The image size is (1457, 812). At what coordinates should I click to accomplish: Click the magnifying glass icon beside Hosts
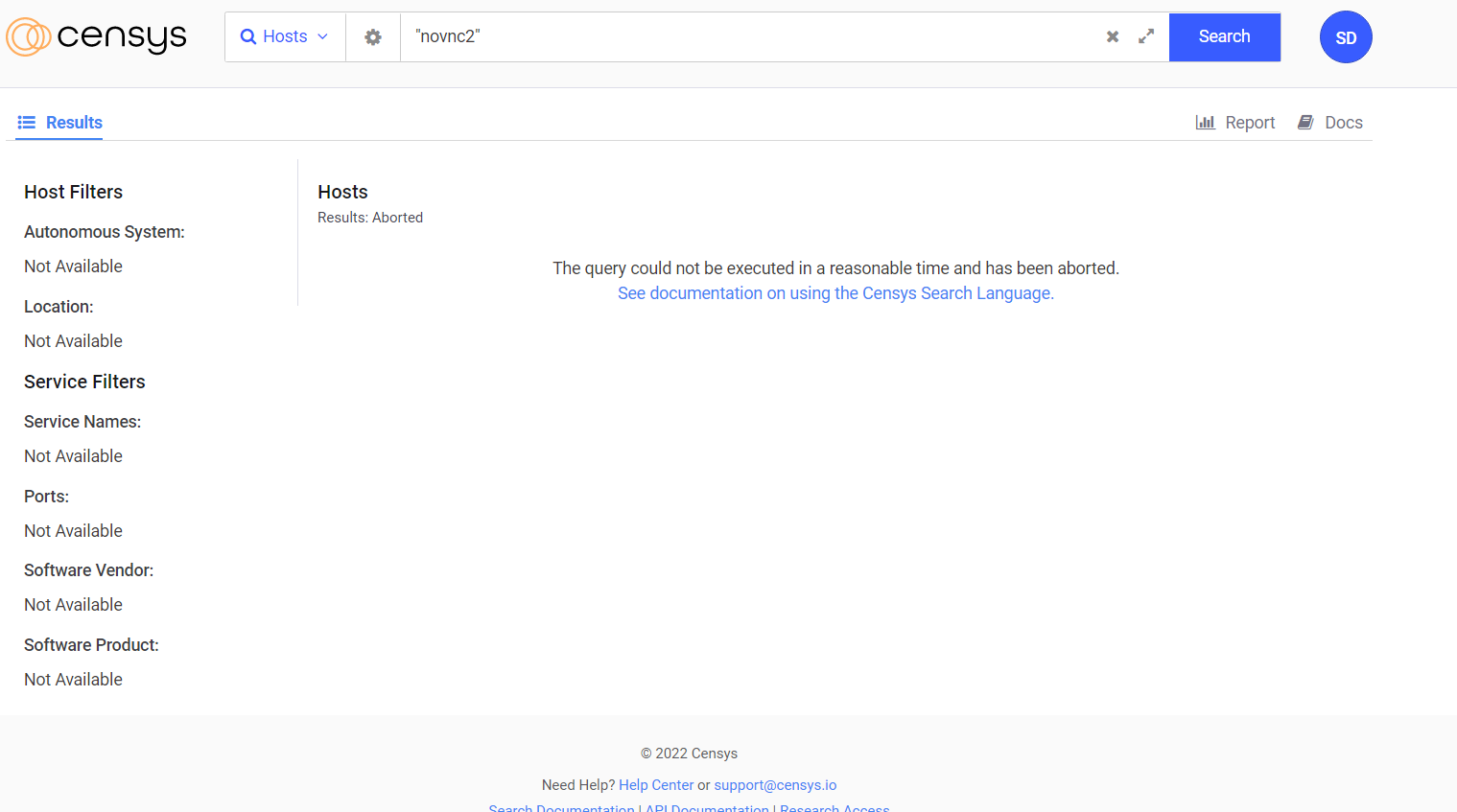250,35
